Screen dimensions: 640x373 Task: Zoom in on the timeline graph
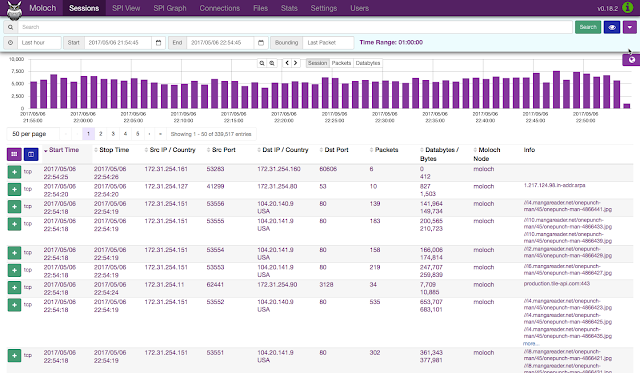[272, 63]
